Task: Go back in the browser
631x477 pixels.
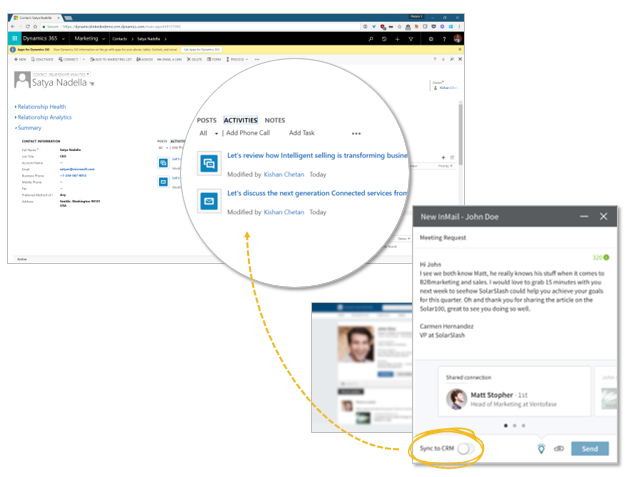Action: (x=13, y=27)
